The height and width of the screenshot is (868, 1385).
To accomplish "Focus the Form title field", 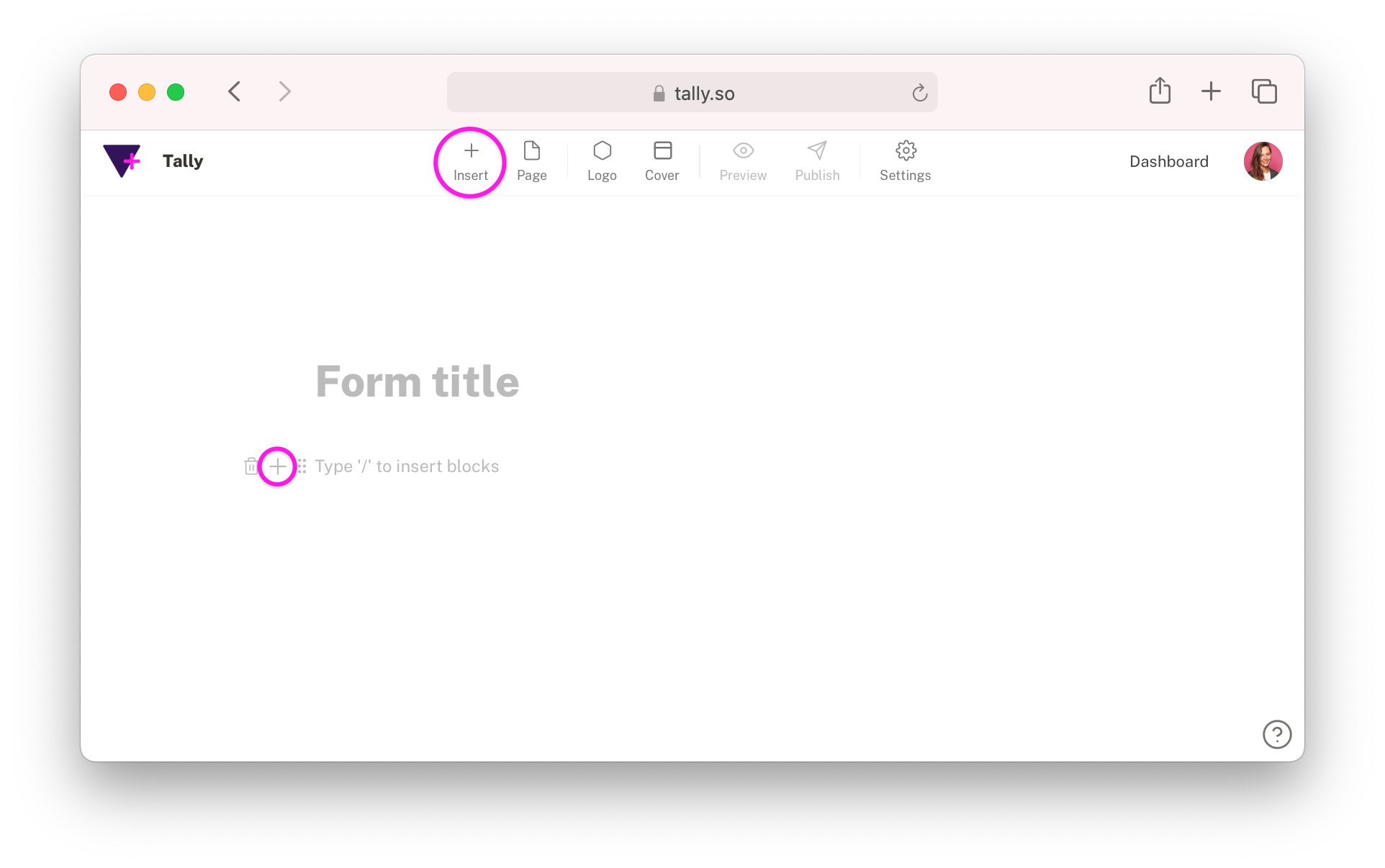I will click(x=418, y=381).
